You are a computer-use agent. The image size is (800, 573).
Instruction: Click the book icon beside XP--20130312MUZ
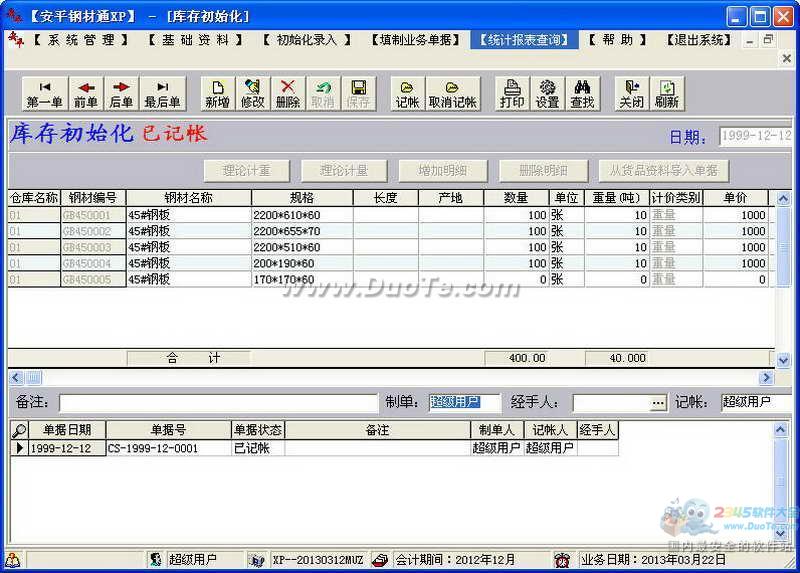click(x=257, y=560)
